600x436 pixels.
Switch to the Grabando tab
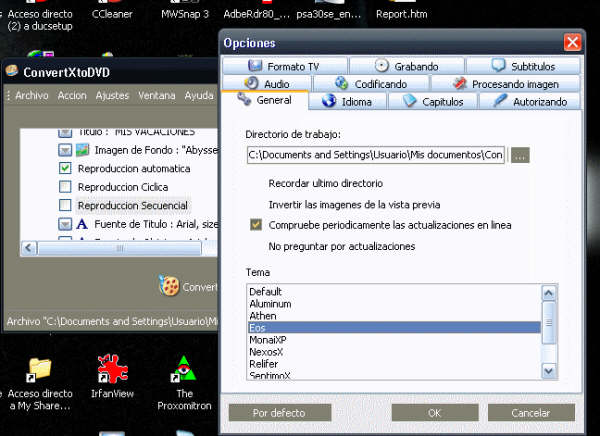point(407,66)
